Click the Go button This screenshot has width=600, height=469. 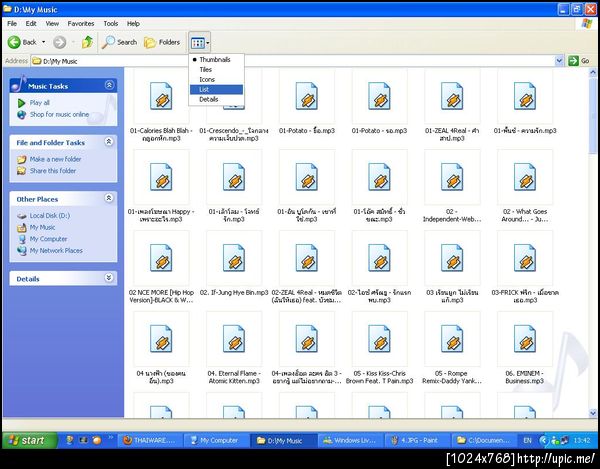[x=579, y=61]
